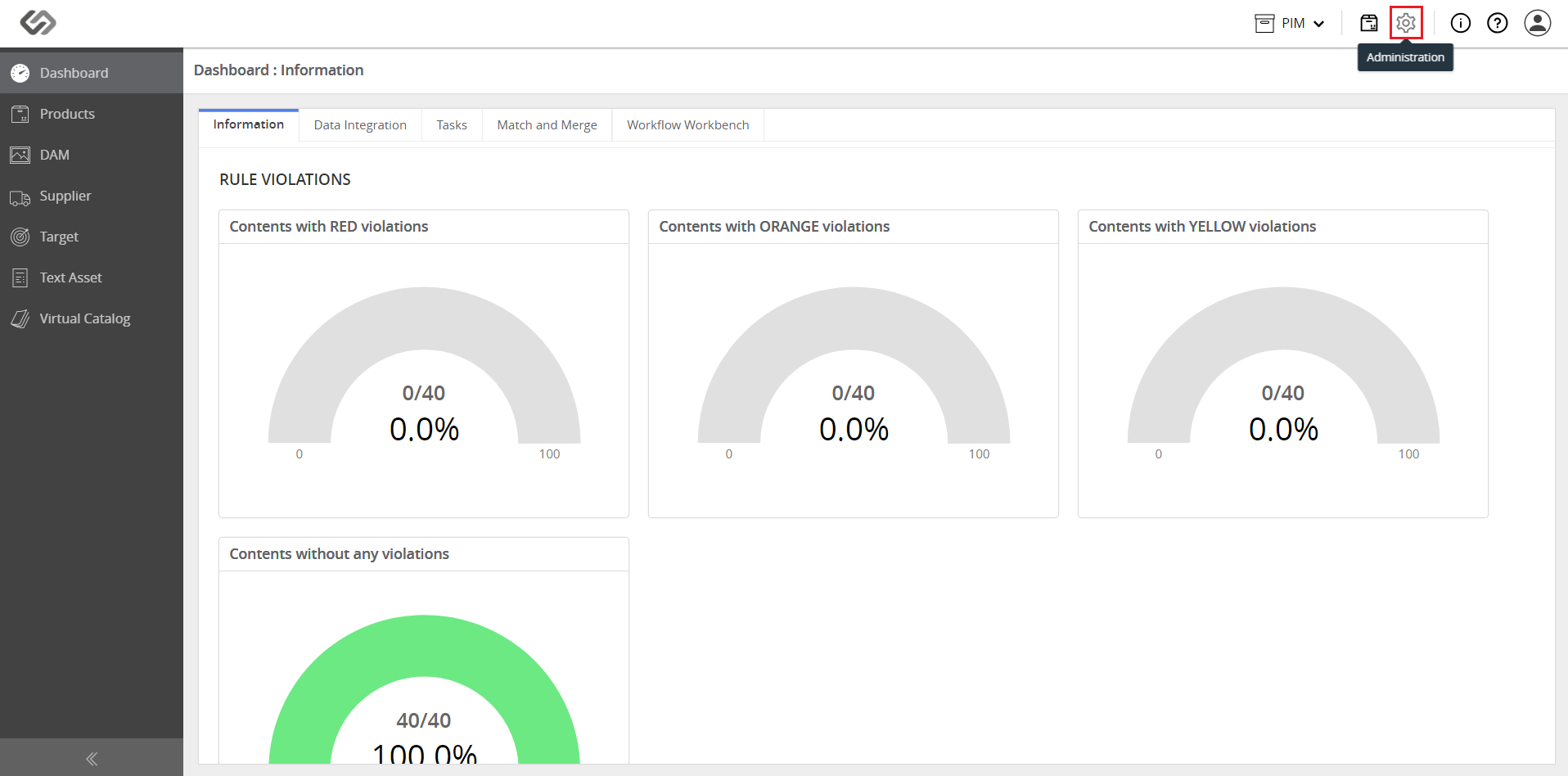
Task: Click the green no-violations gauge chart
Action: coord(424,689)
